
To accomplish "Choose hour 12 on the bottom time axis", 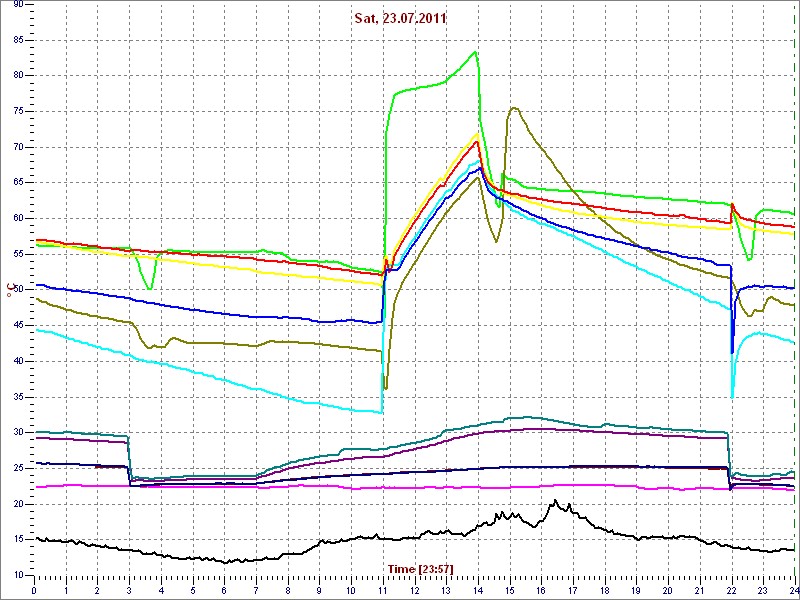I will point(415,590).
